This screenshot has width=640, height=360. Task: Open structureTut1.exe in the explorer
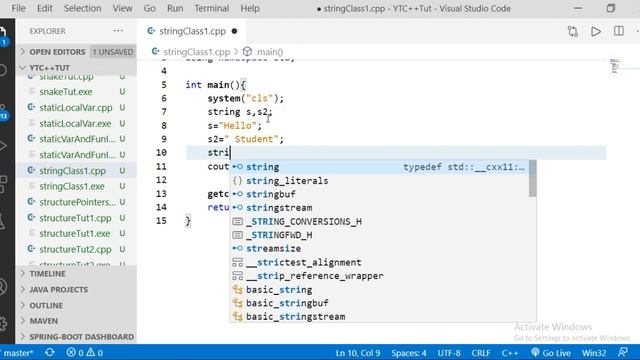[76, 233]
